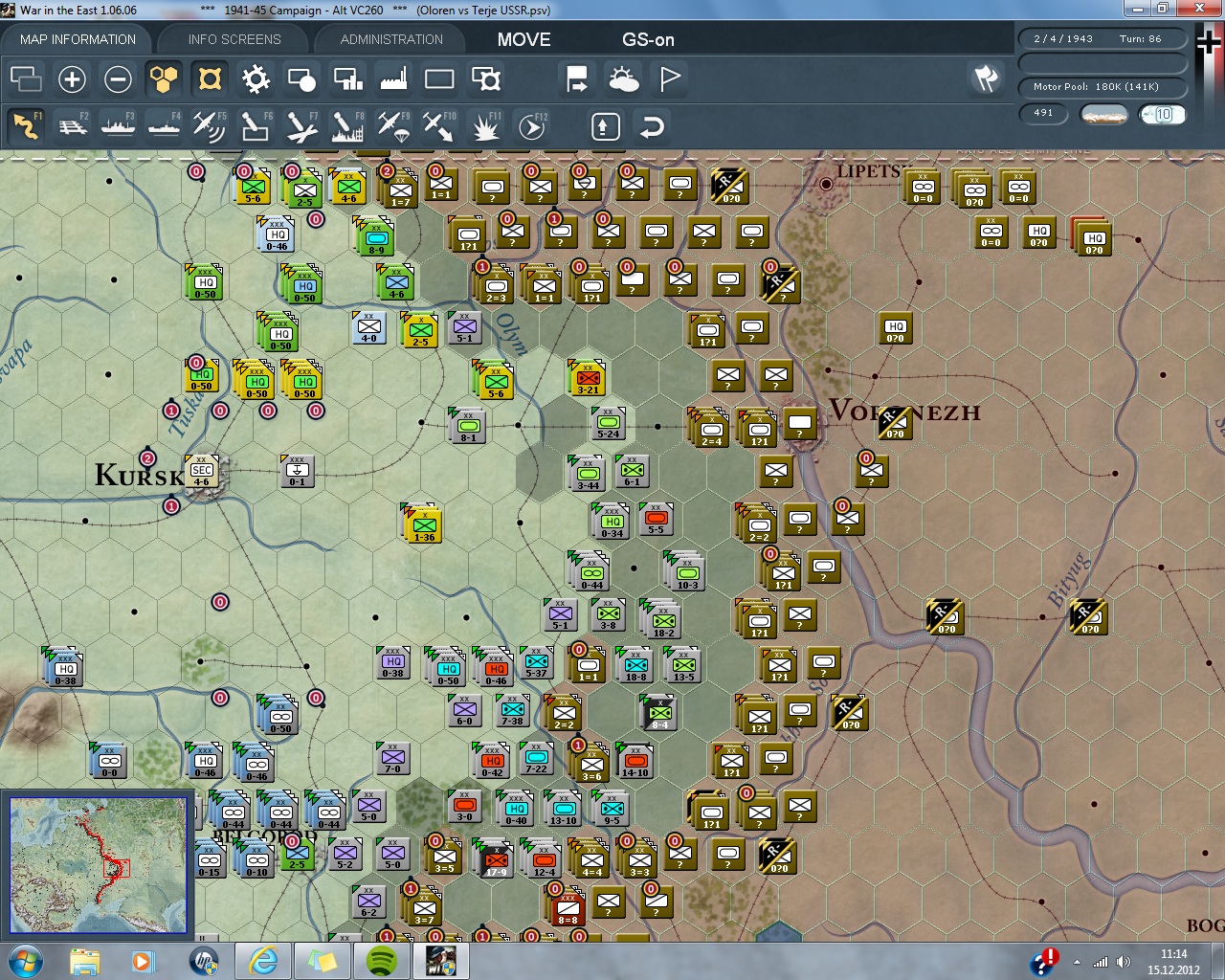Select the yellow 1-36 infantry unit
The width and height of the screenshot is (1225, 980).
tap(424, 525)
